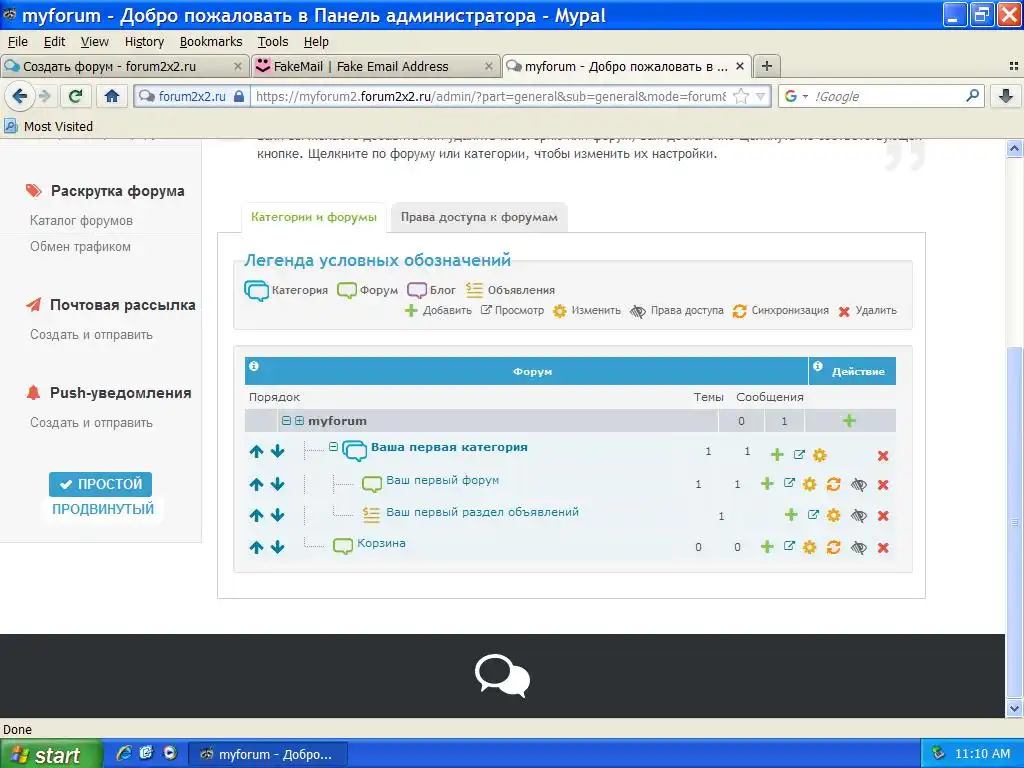The width and height of the screenshot is (1024, 768).
Task: Open the Tools menu
Action: point(273,42)
